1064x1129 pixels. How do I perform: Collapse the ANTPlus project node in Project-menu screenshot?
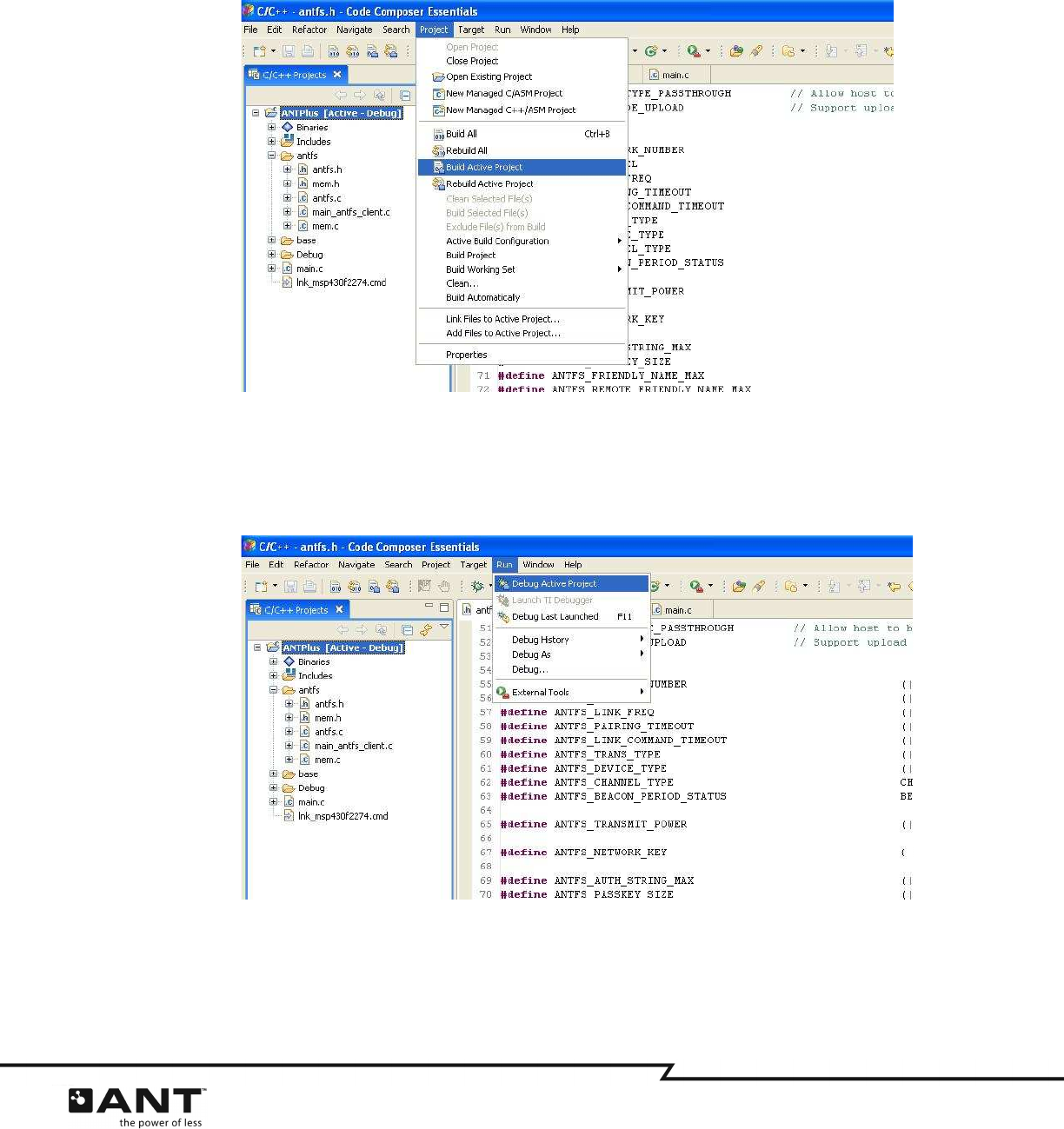tap(256, 113)
